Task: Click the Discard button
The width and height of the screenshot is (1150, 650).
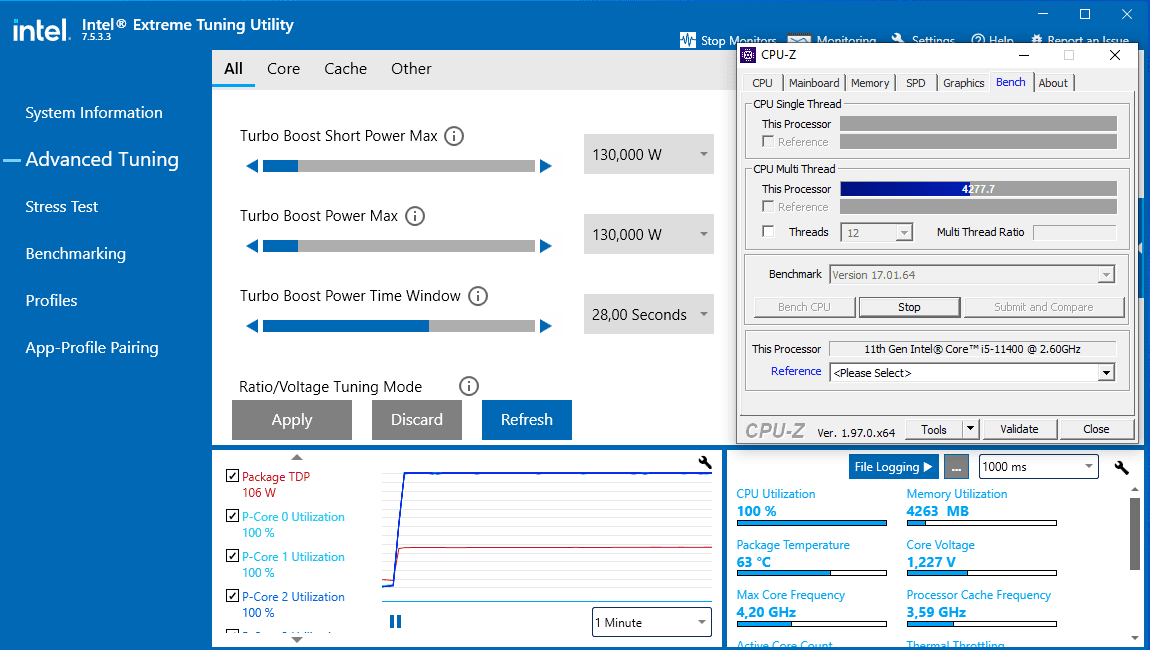Action: (417, 420)
